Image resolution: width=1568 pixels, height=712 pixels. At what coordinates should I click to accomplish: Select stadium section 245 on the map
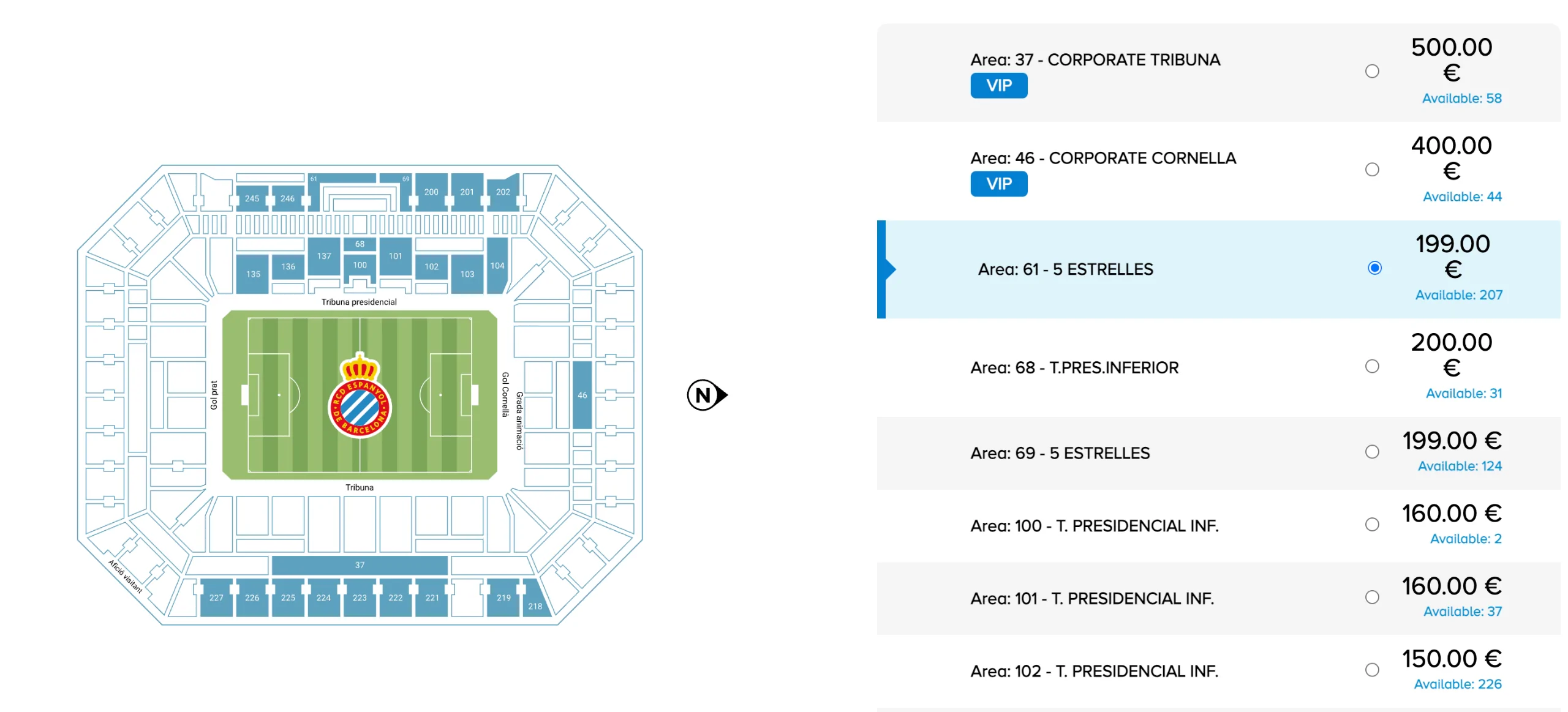252,198
